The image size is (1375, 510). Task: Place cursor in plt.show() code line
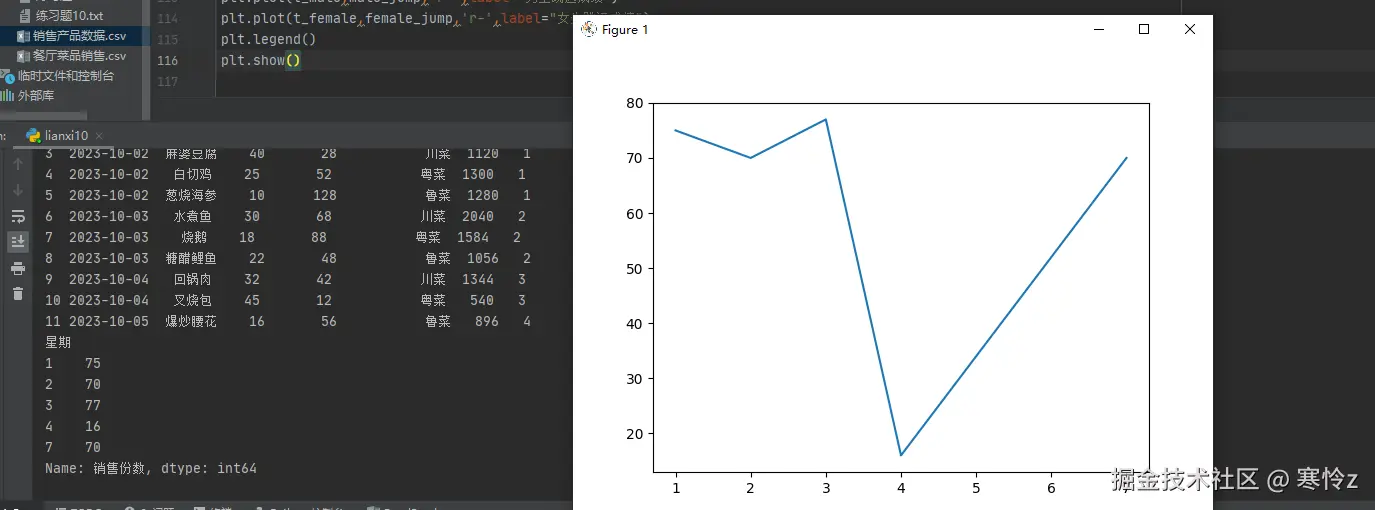coord(261,61)
